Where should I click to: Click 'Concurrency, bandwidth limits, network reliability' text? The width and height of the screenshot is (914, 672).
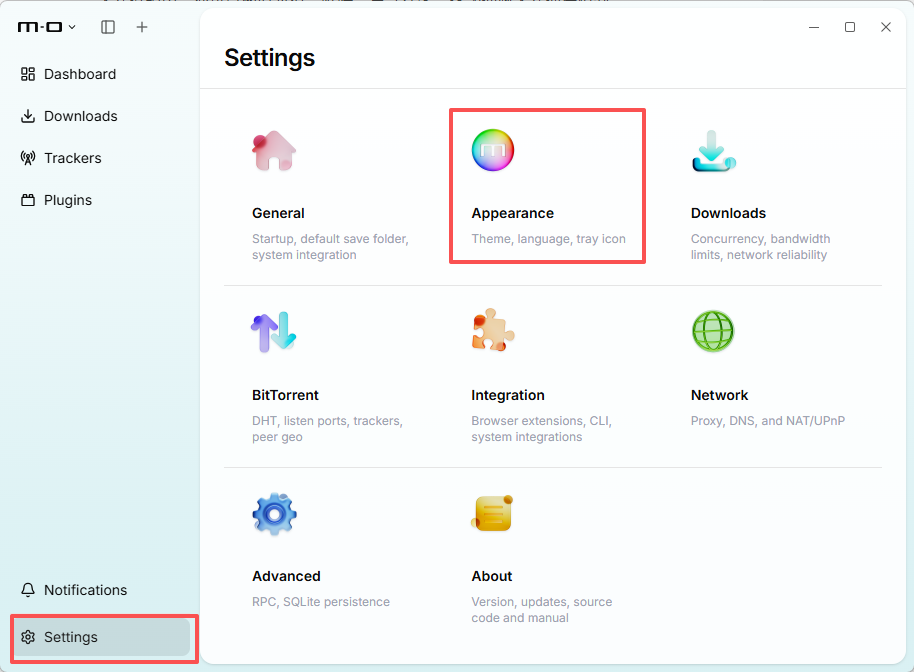point(760,247)
